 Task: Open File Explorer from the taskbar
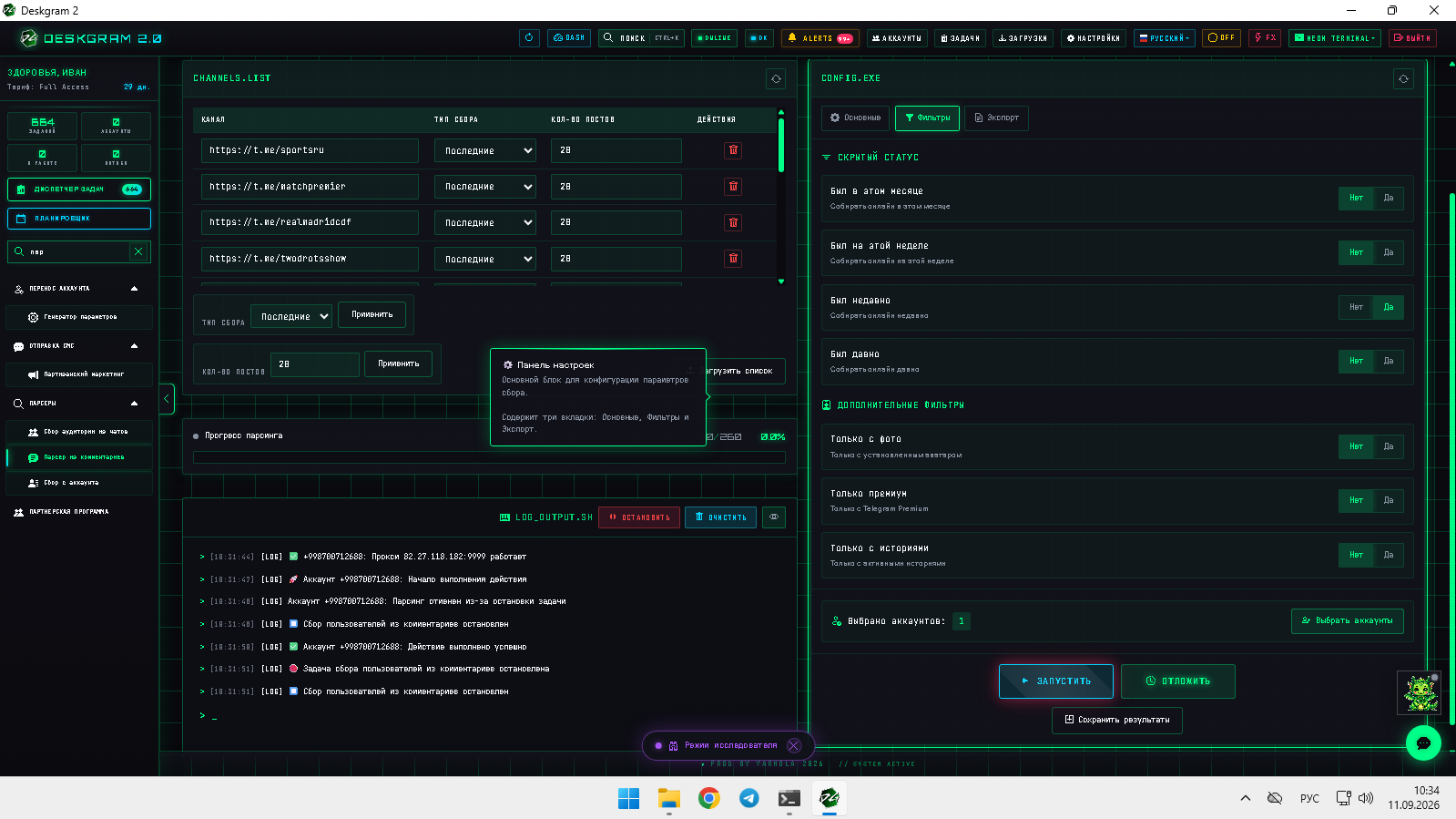coord(669,798)
